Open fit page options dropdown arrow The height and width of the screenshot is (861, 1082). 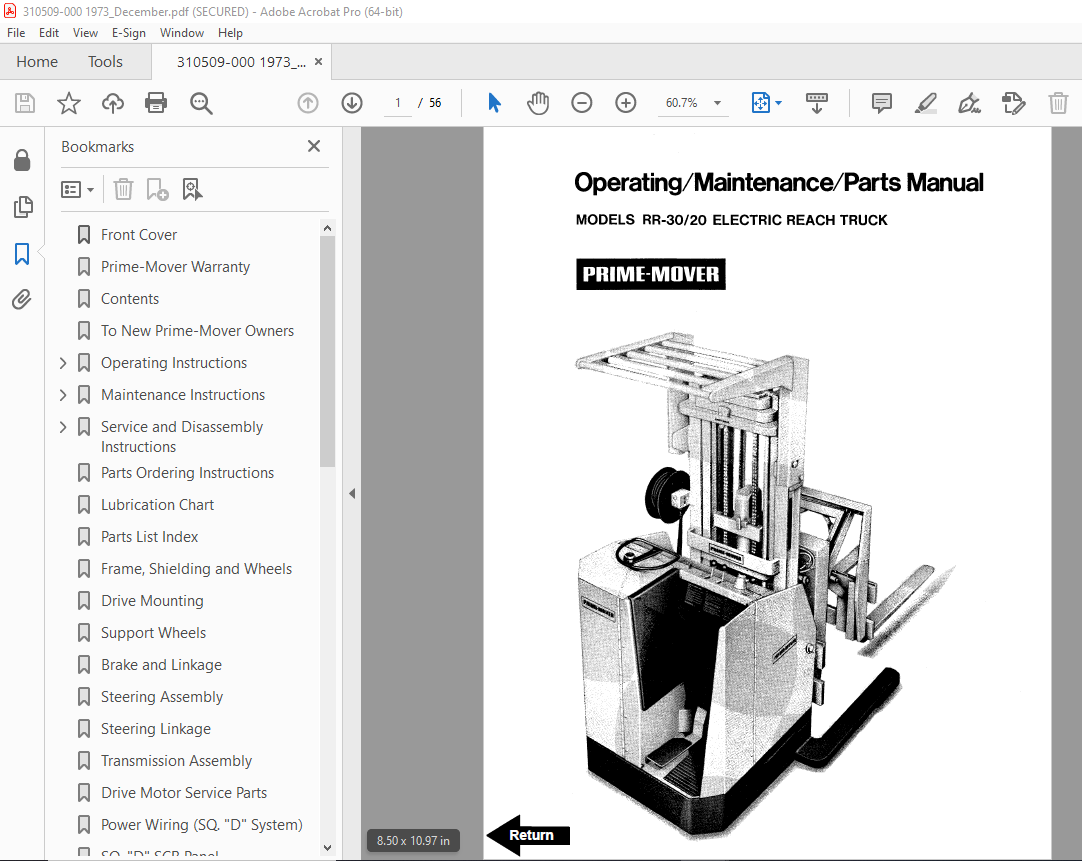point(778,103)
